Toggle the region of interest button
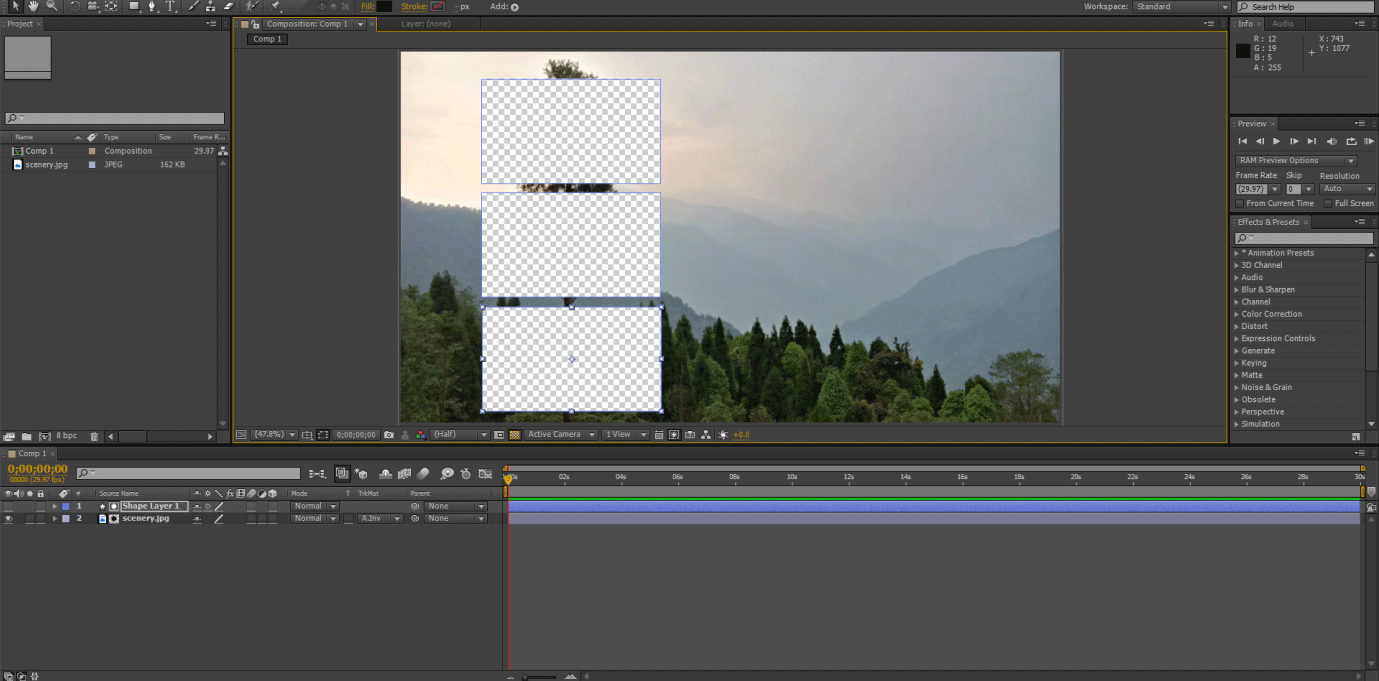The width and height of the screenshot is (1379, 681). coord(499,434)
